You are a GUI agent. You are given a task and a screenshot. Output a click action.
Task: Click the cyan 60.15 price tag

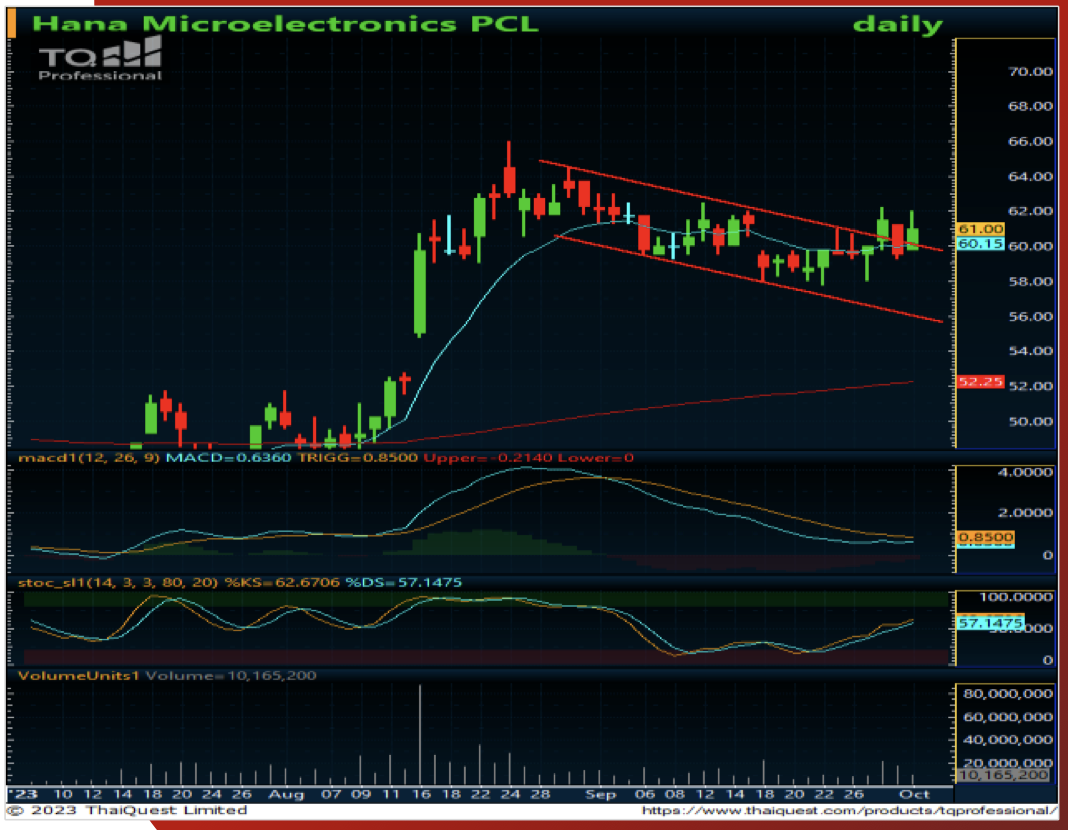[x=980, y=243]
